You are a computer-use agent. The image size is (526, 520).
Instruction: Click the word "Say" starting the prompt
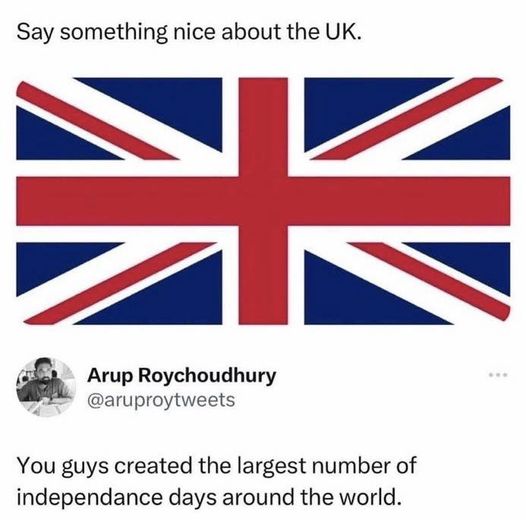(x=35, y=34)
